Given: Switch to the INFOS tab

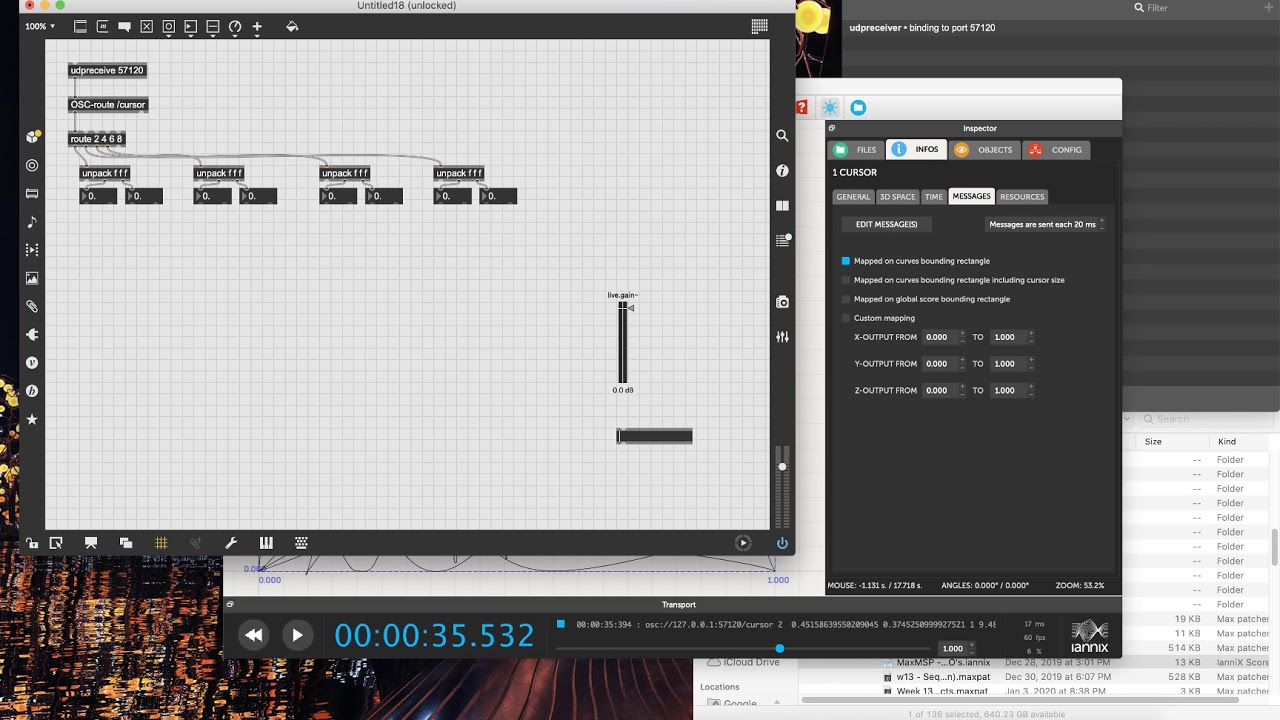Looking at the screenshot, I should click(916, 150).
